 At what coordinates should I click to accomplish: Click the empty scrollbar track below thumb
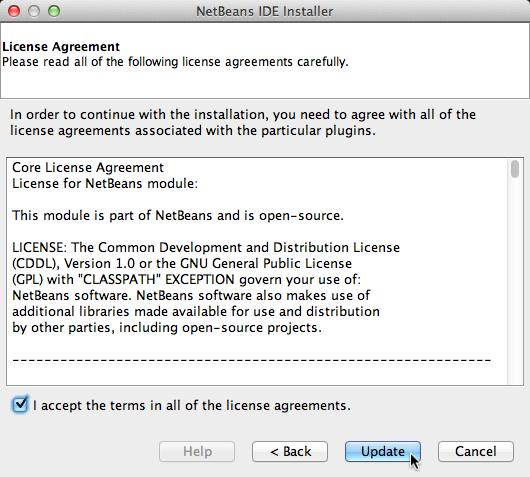(515, 281)
